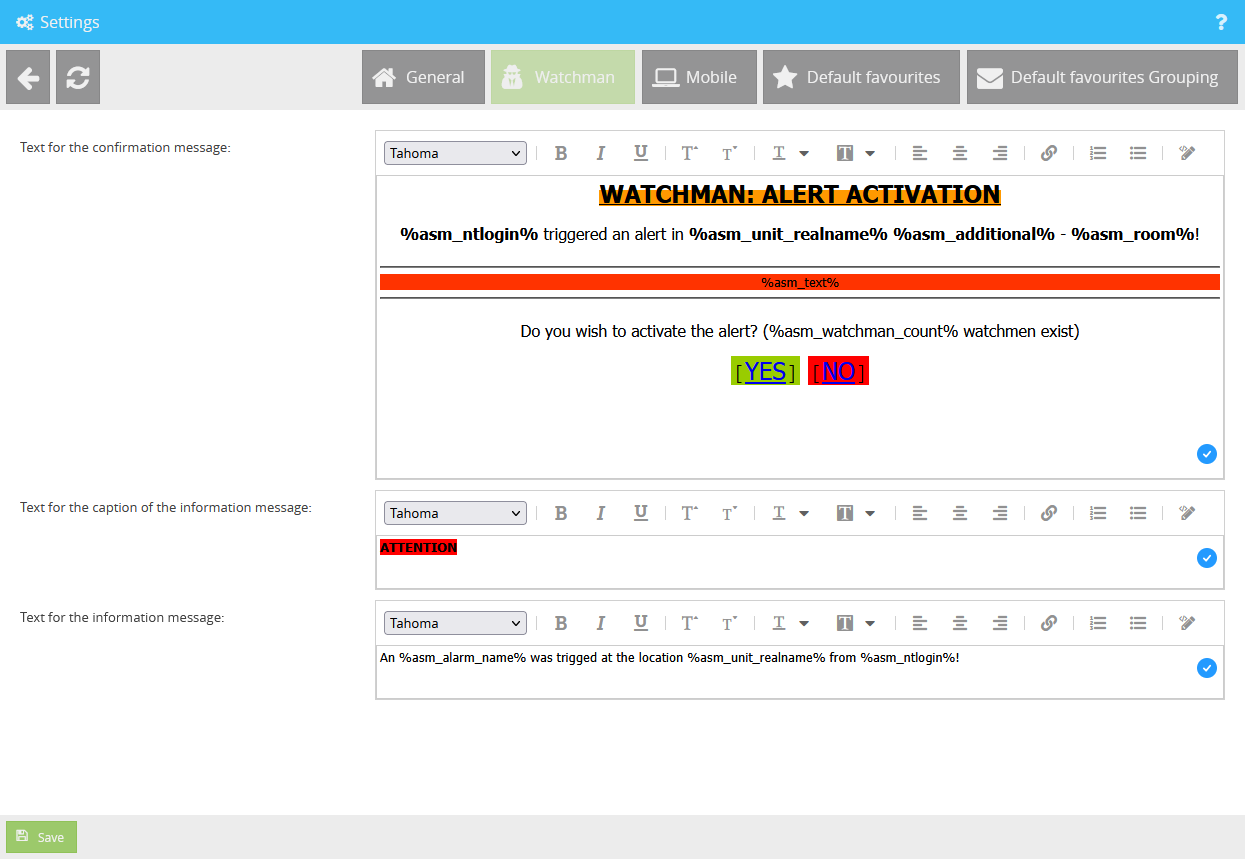Click blue checkmark in caption editor
Image resolution: width=1245 pixels, height=859 pixels.
pyautogui.click(x=1207, y=558)
